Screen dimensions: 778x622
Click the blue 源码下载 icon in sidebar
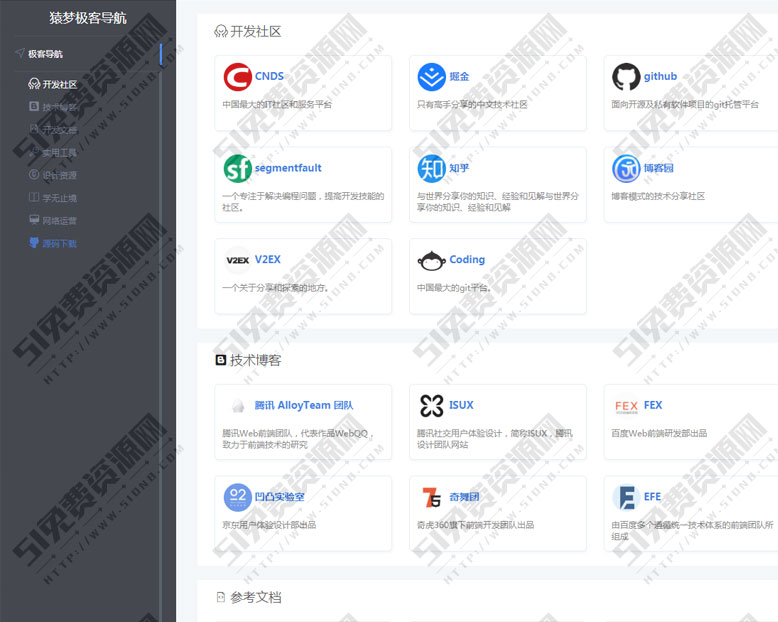point(34,242)
